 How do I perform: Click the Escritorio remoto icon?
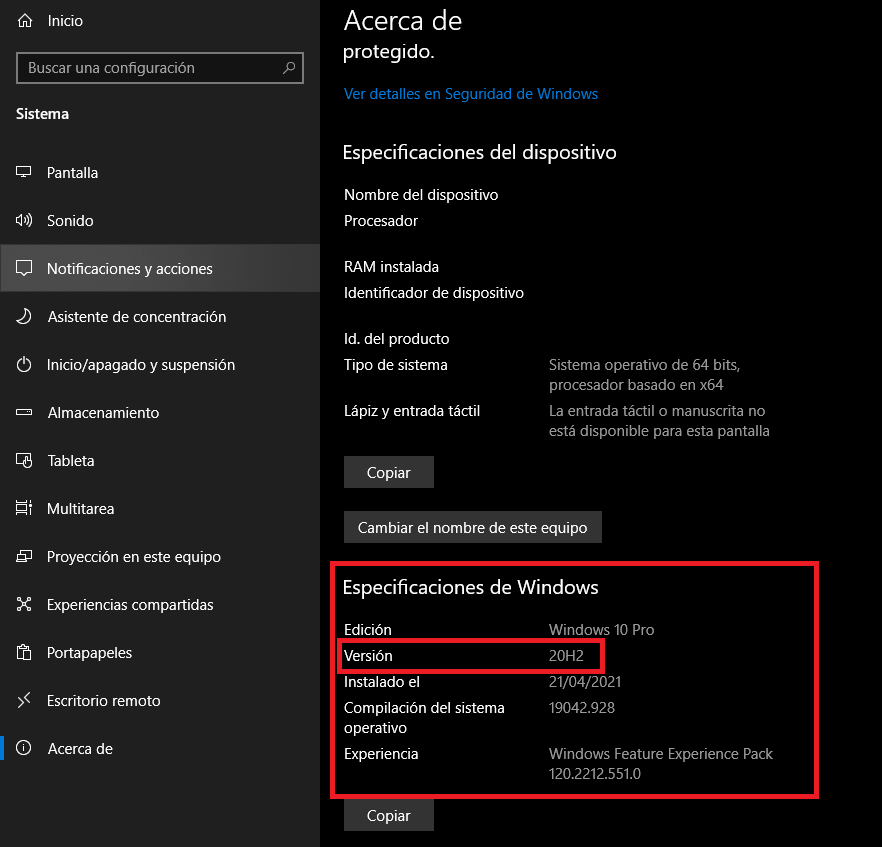[25, 701]
